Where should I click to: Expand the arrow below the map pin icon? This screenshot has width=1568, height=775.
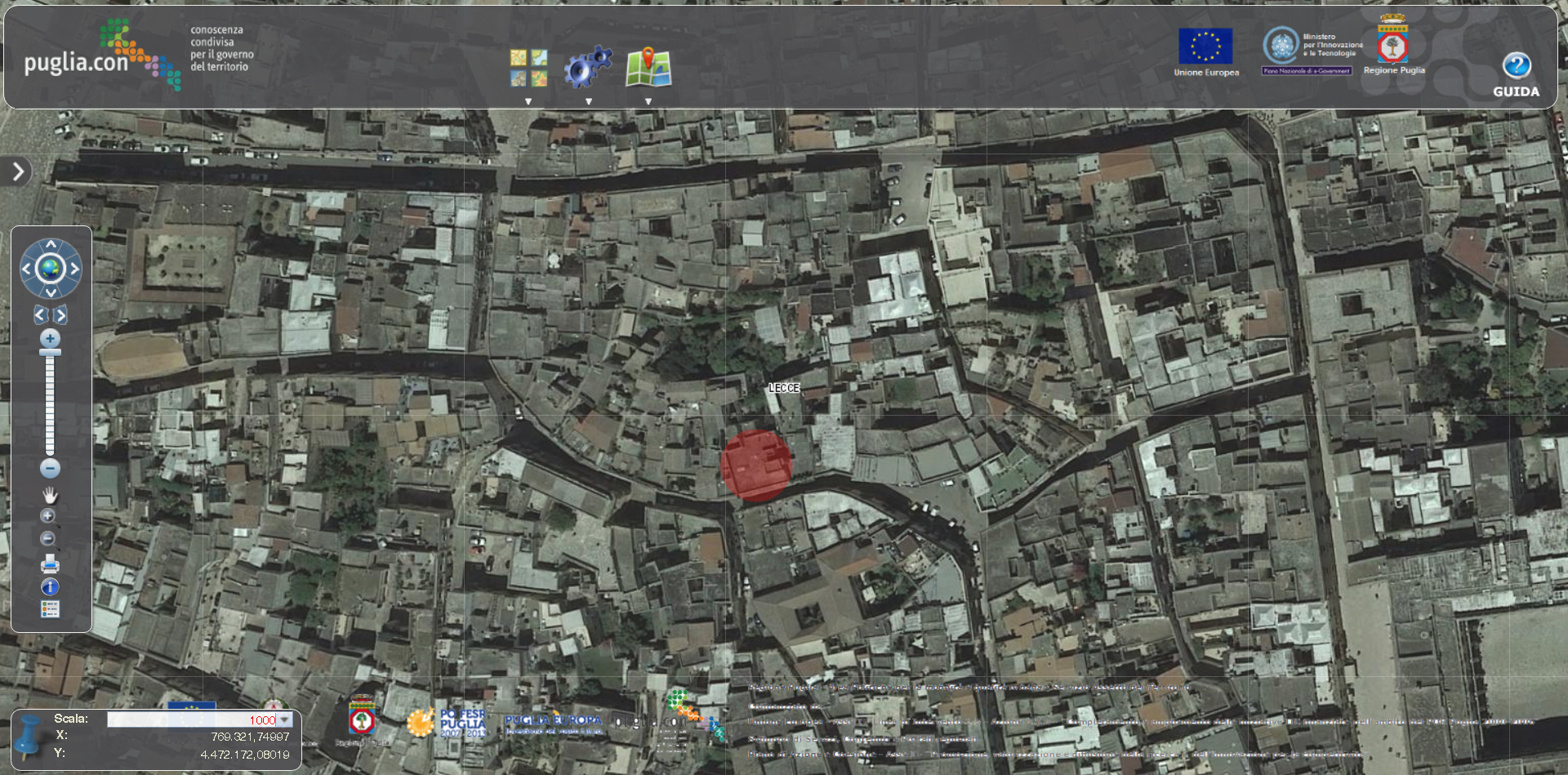[648, 102]
